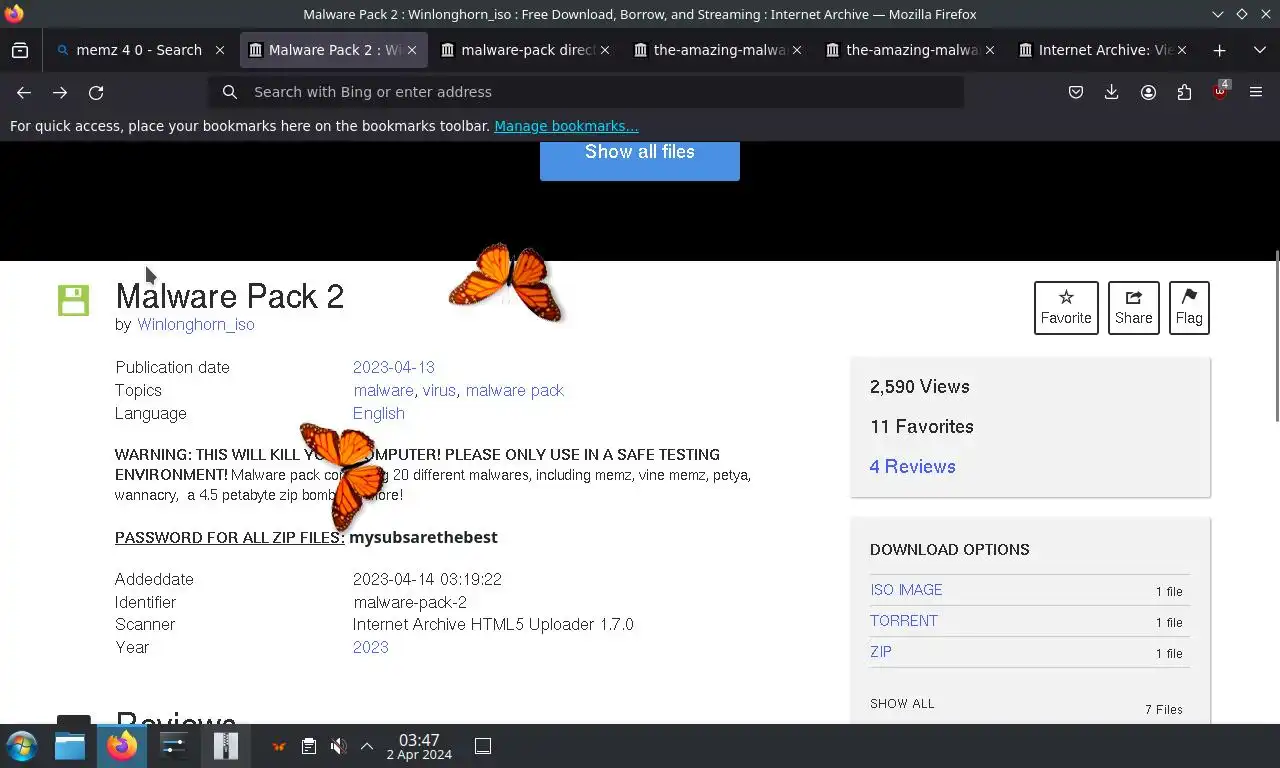
Task: Click the Malware Pack 2 heading
Action: tap(230, 296)
